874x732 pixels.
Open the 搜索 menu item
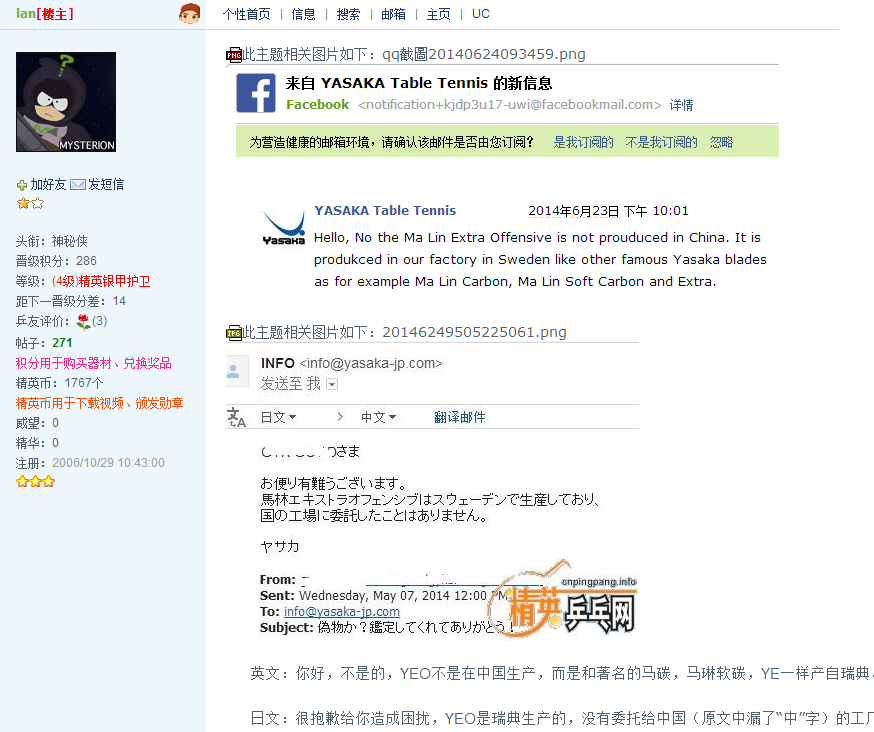[x=348, y=14]
